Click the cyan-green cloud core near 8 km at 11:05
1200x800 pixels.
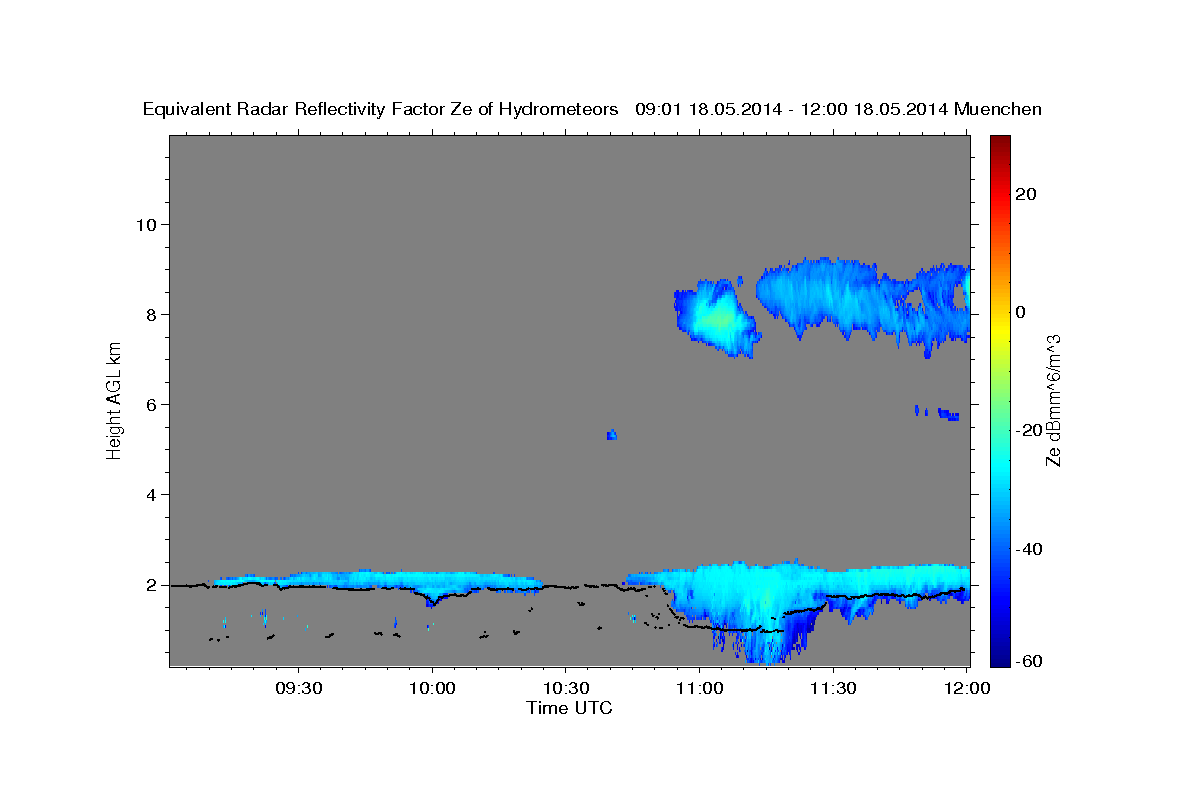[x=718, y=320]
